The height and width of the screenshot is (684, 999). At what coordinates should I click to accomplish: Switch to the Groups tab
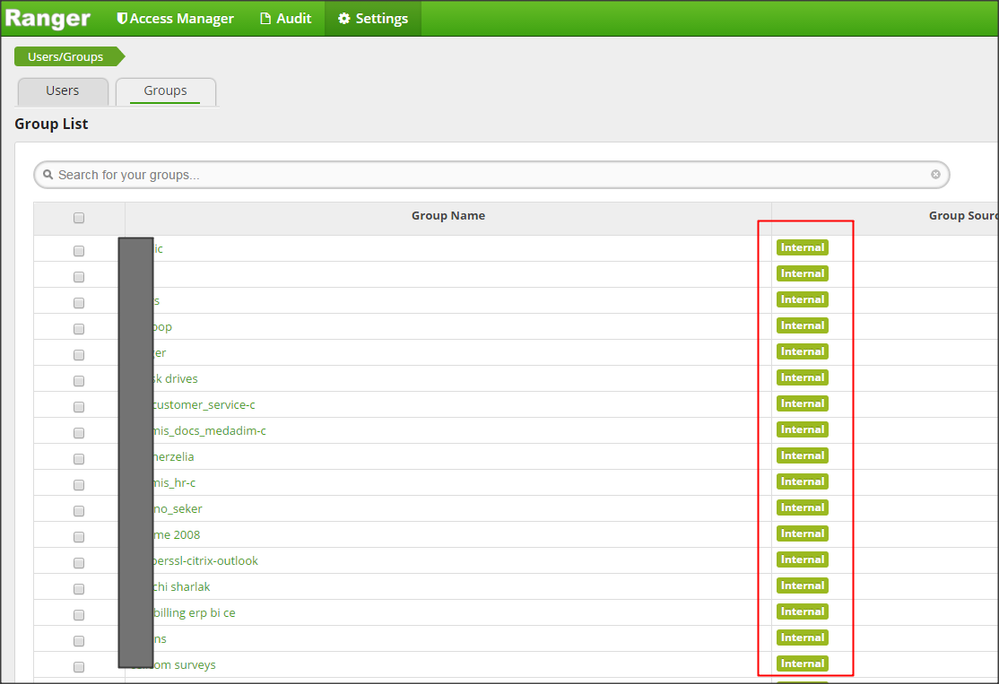pos(165,91)
